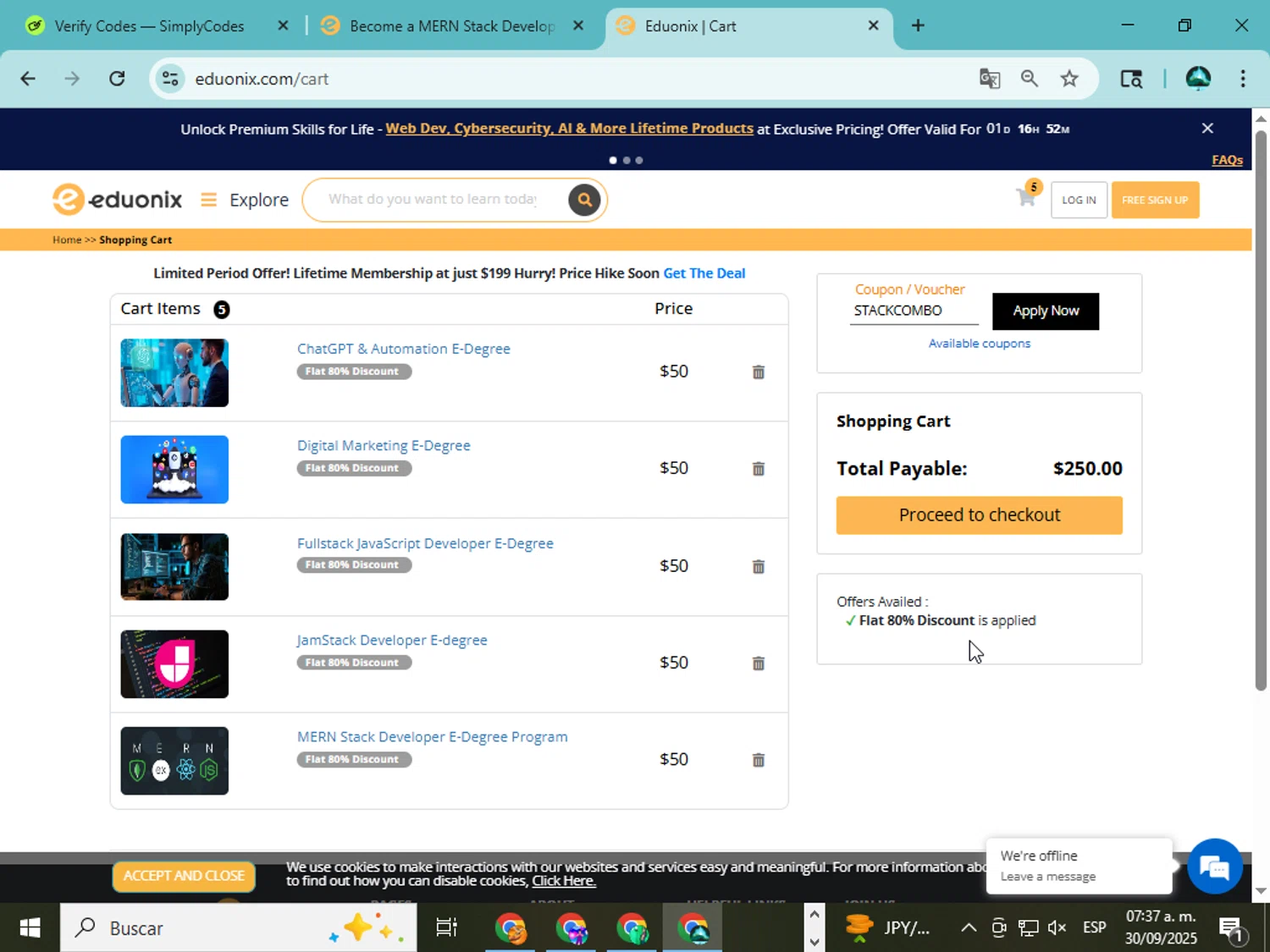Click the Windows taskbar Buscar search box
Screen dimensions: 1270x952
(x=238, y=927)
